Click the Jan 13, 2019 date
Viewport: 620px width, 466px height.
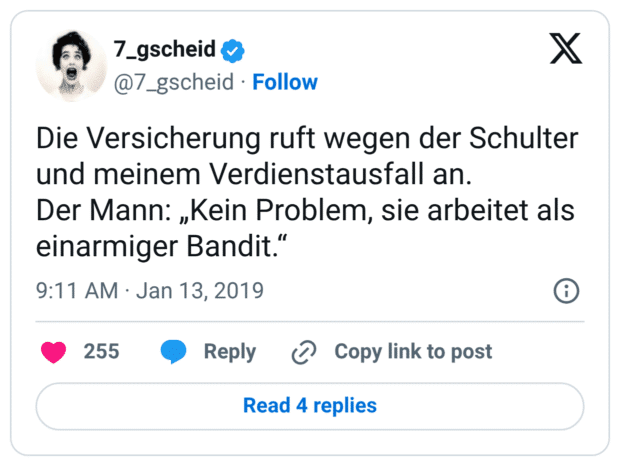[x=200, y=292]
